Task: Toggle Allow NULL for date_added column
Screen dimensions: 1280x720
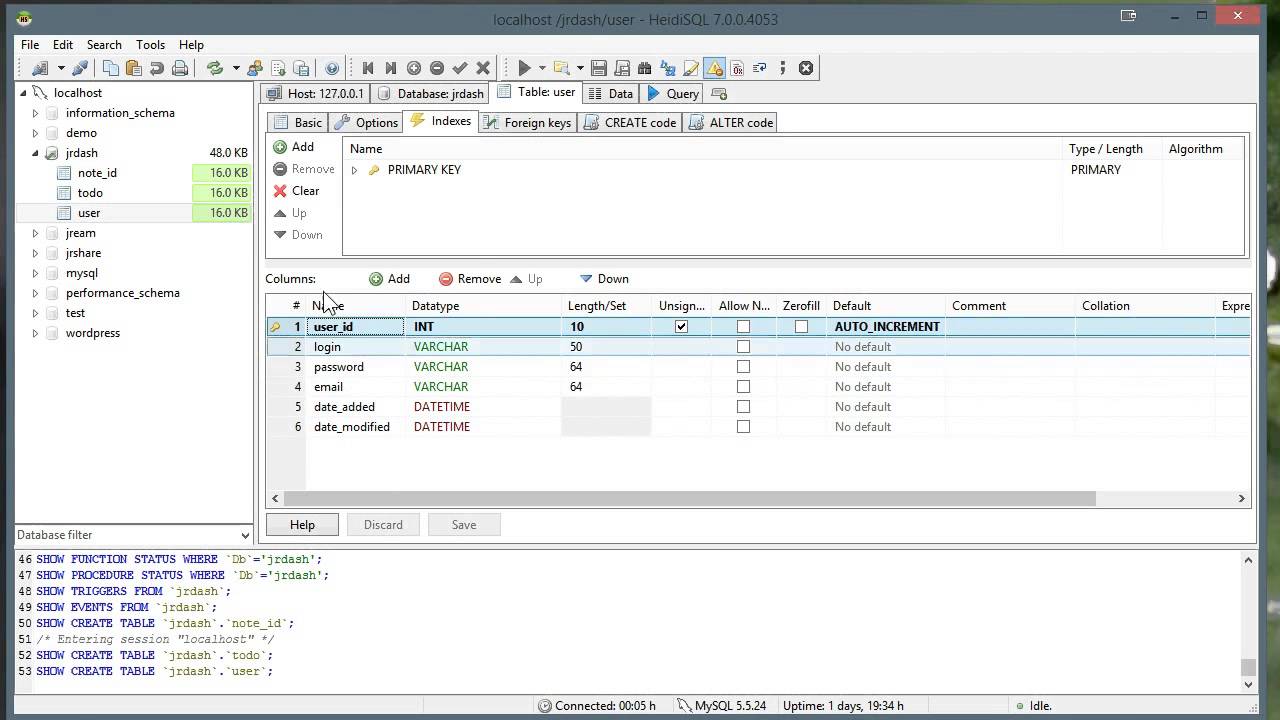Action: (x=743, y=406)
